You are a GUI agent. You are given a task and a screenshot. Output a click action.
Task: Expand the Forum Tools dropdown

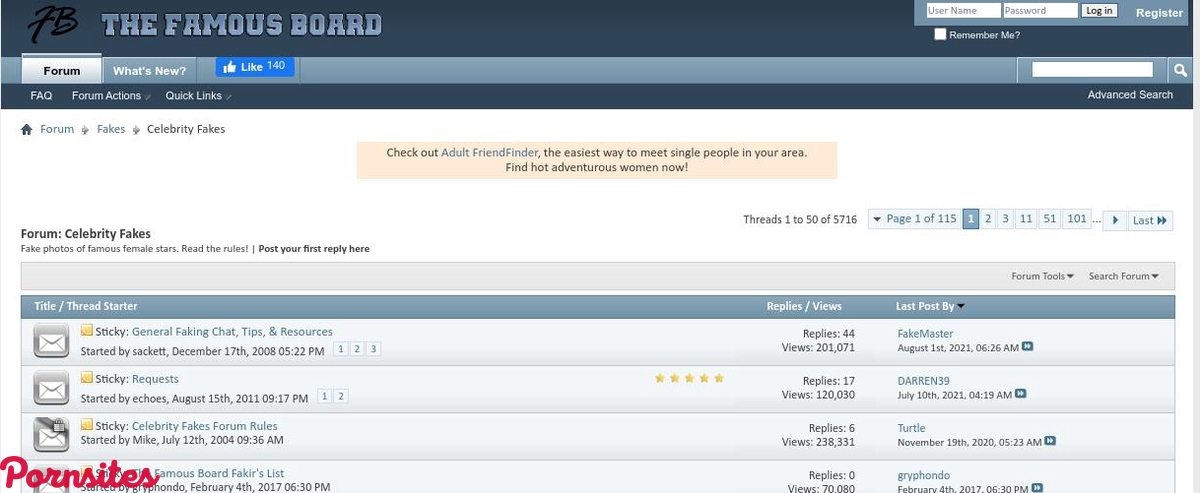pos(1042,276)
